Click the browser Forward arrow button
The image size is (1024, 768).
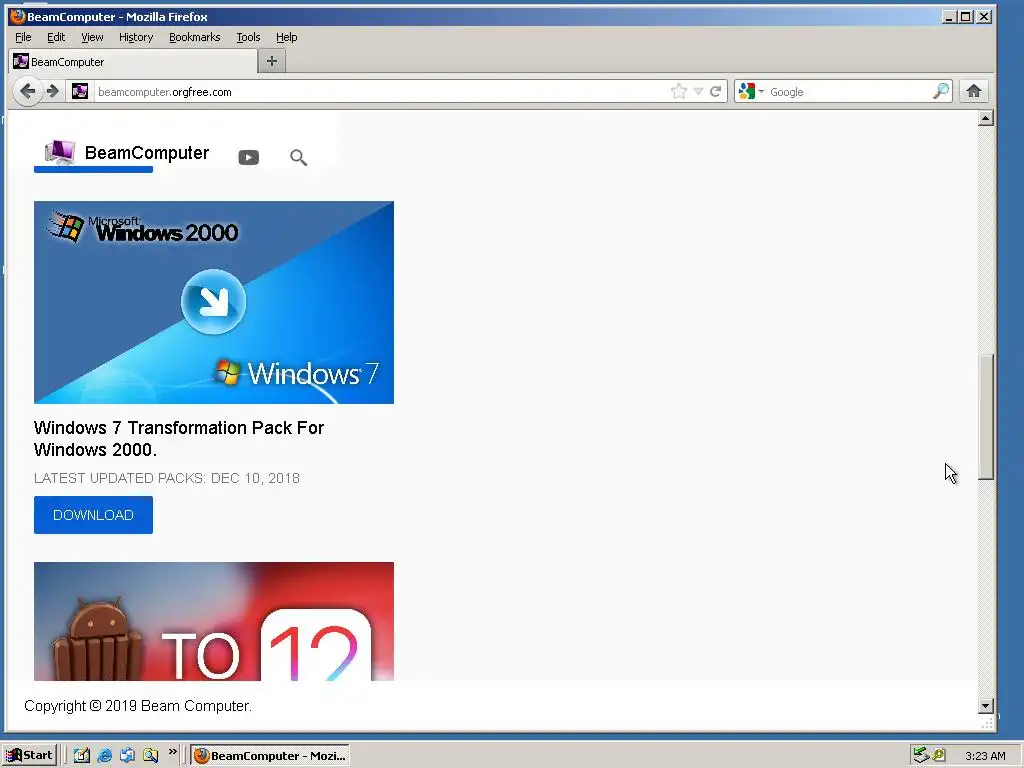(53, 91)
